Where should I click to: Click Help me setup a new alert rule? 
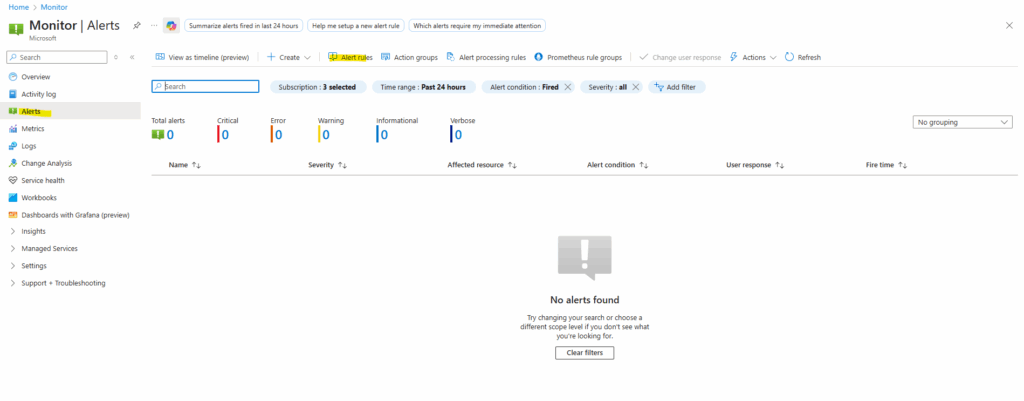(x=356, y=25)
